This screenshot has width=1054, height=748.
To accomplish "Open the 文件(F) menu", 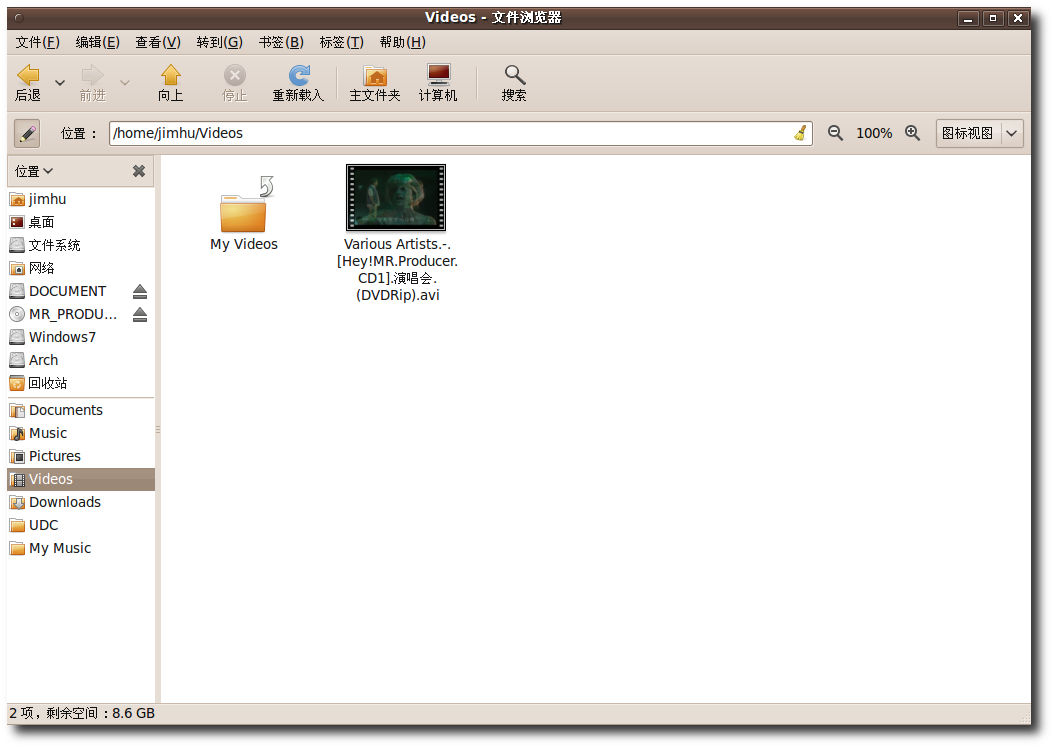I will (38, 42).
